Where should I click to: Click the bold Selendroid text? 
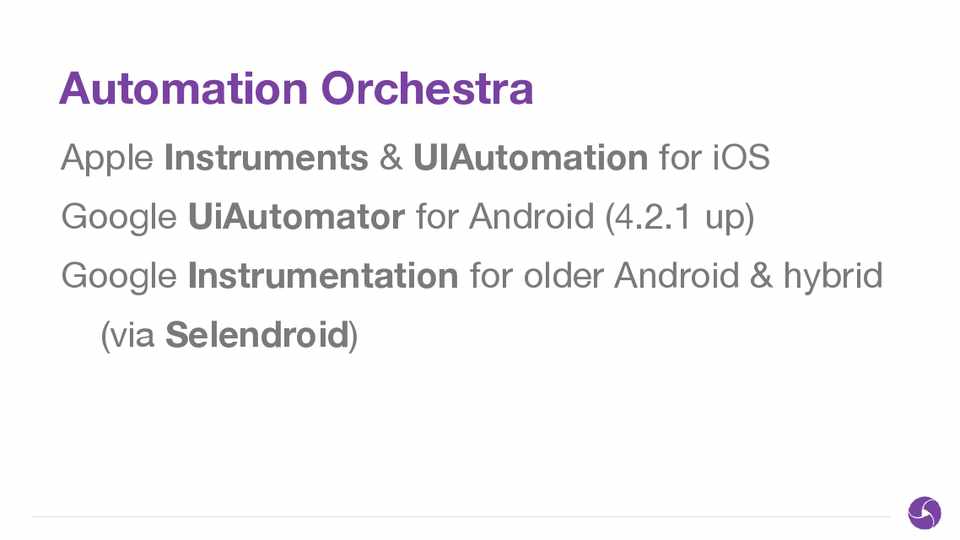click(x=257, y=335)
